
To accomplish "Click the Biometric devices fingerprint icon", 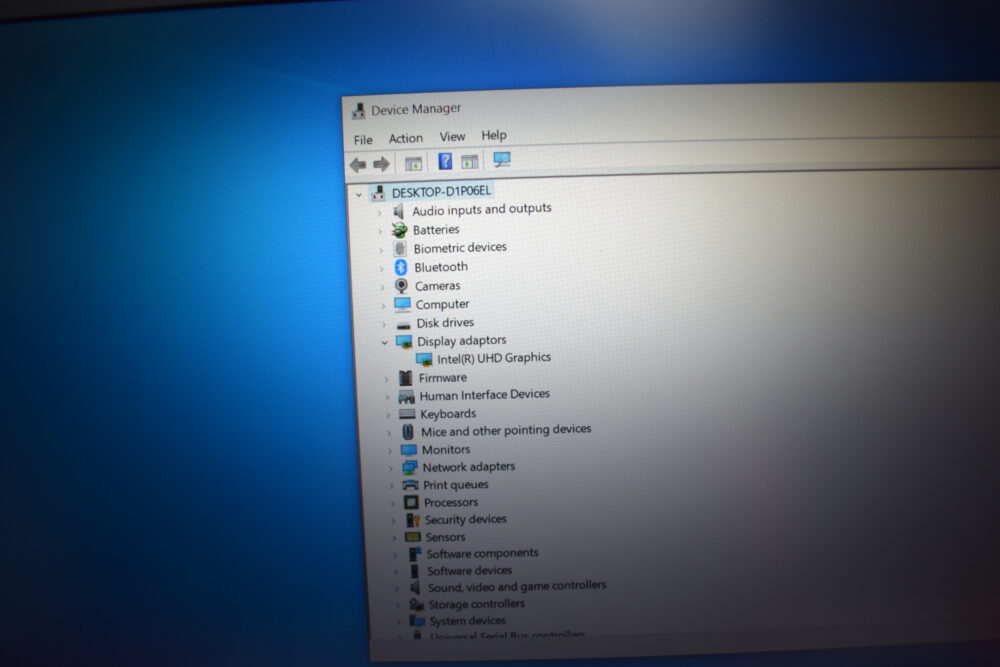I will click(x=400, y=249).
